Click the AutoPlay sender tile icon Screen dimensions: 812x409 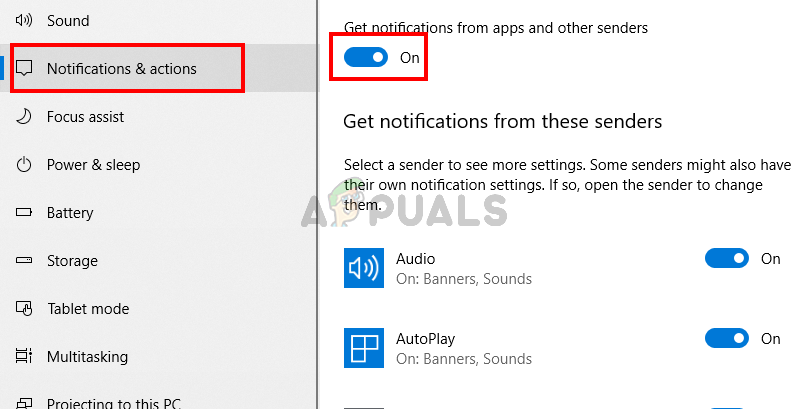pyautogui.click(x=364, y=348)
